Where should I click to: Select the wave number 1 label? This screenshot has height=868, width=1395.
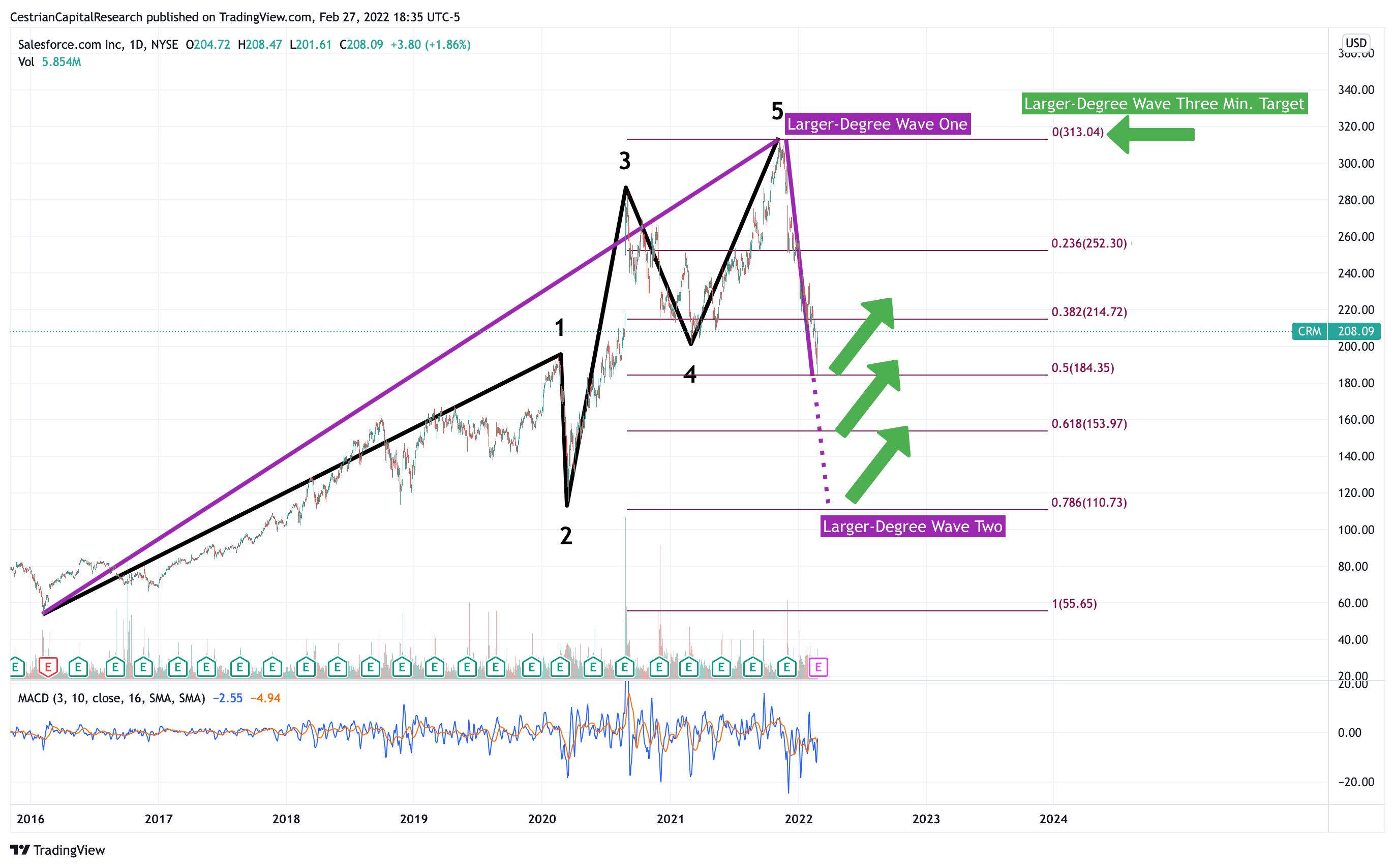click(560, 328)
